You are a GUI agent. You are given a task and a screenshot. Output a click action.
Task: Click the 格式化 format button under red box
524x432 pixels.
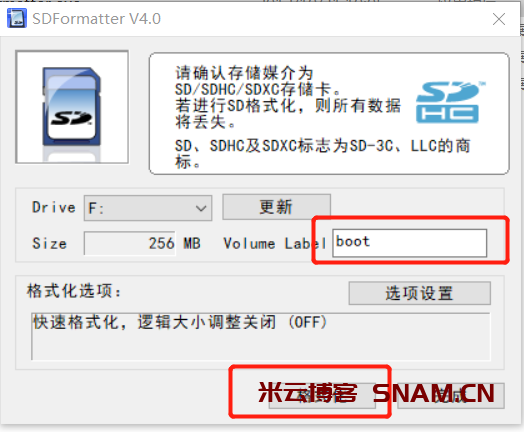coord(322,396)
